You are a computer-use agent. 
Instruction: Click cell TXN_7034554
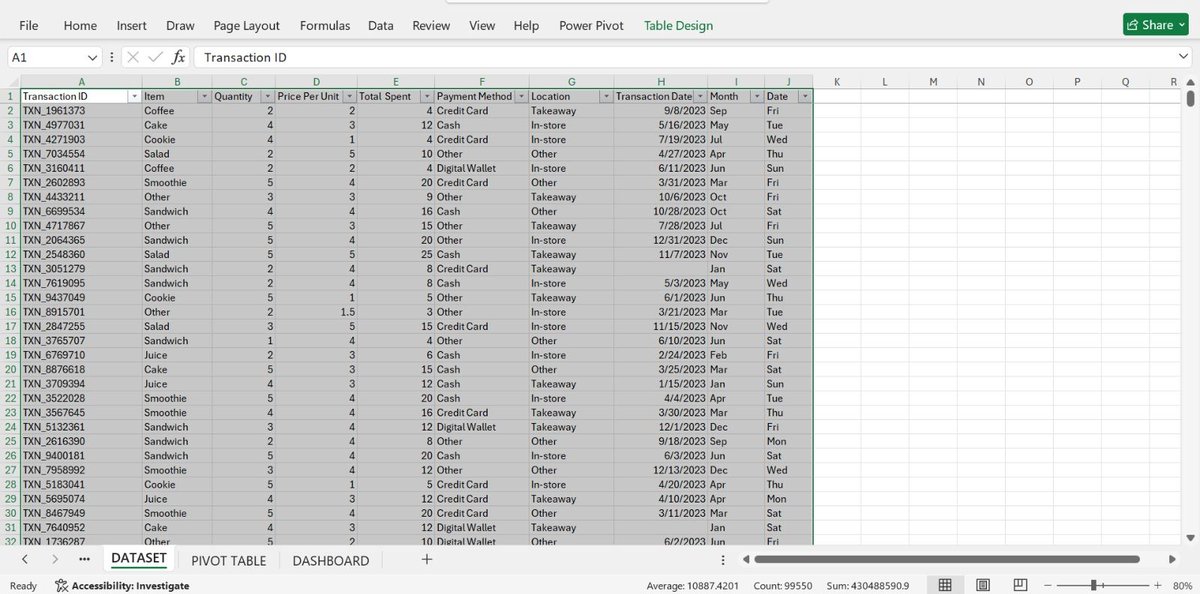click(81, 154)
